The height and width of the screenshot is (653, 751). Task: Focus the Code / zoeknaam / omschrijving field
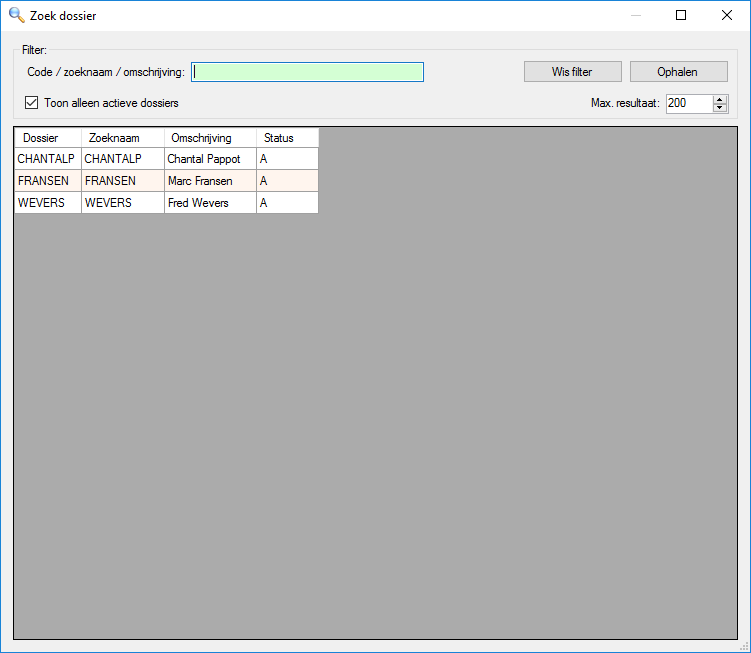(307, 72)
